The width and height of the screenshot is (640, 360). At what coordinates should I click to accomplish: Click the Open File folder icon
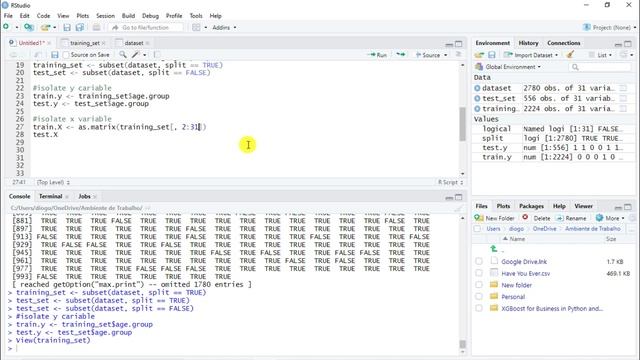(x=45, y=27)
